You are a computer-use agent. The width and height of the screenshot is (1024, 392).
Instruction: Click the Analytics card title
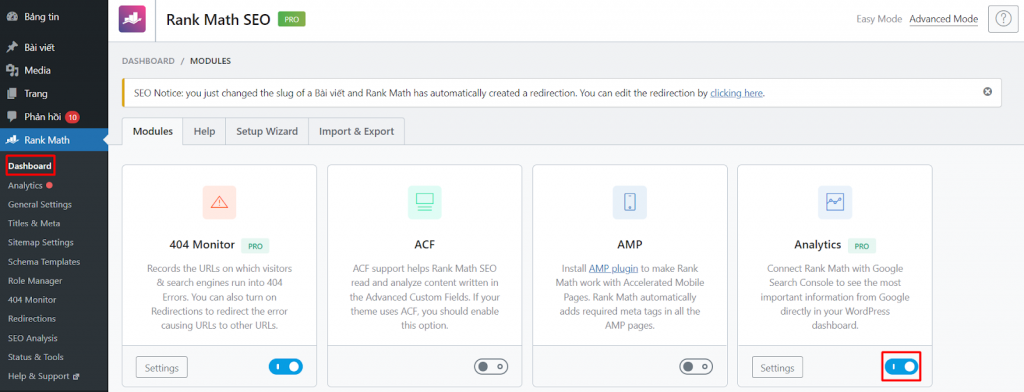pyautogui.click(x=818, y=245)
